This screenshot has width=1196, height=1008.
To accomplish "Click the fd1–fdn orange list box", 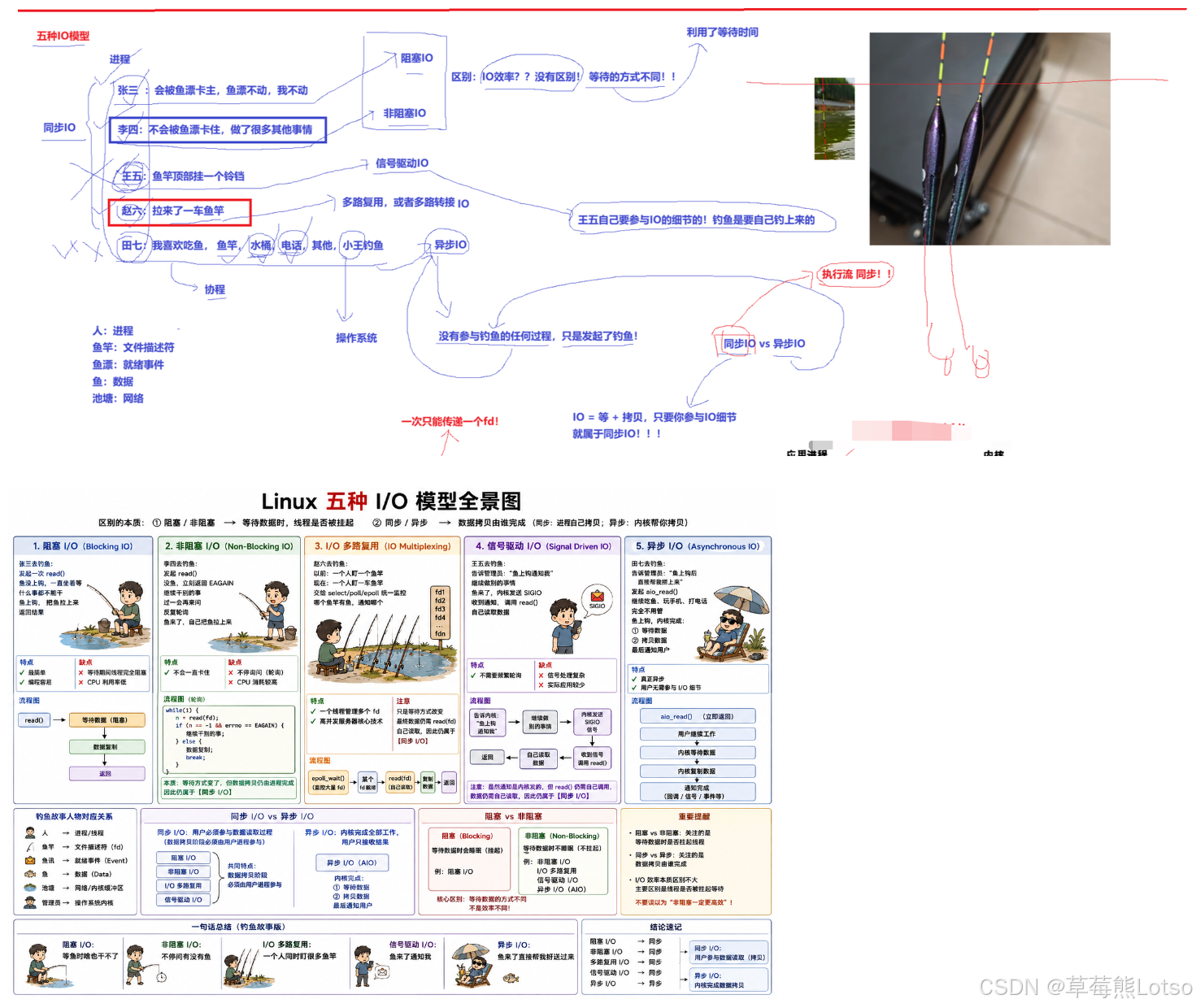I will point(440,613).
